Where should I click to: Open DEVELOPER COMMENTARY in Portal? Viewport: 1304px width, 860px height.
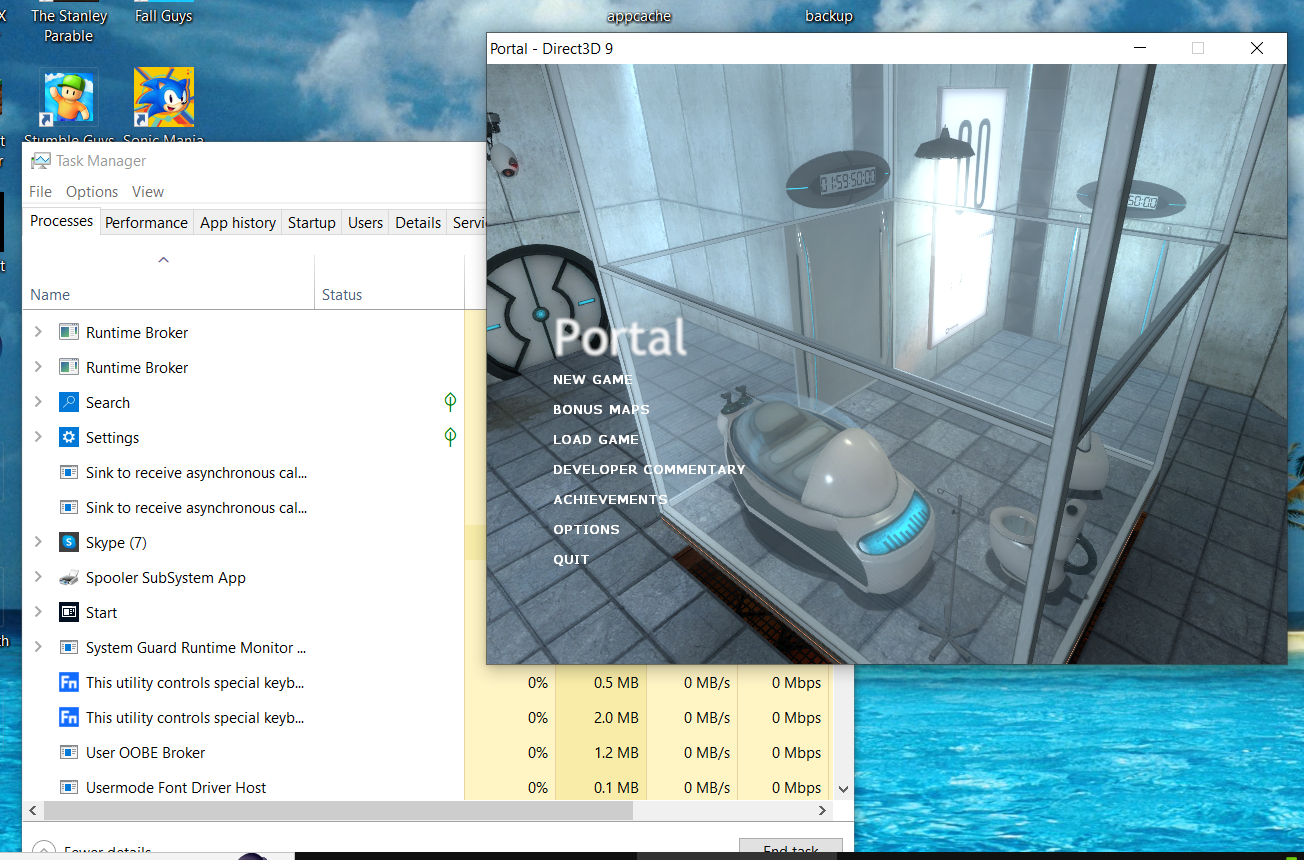pos(649,470)
